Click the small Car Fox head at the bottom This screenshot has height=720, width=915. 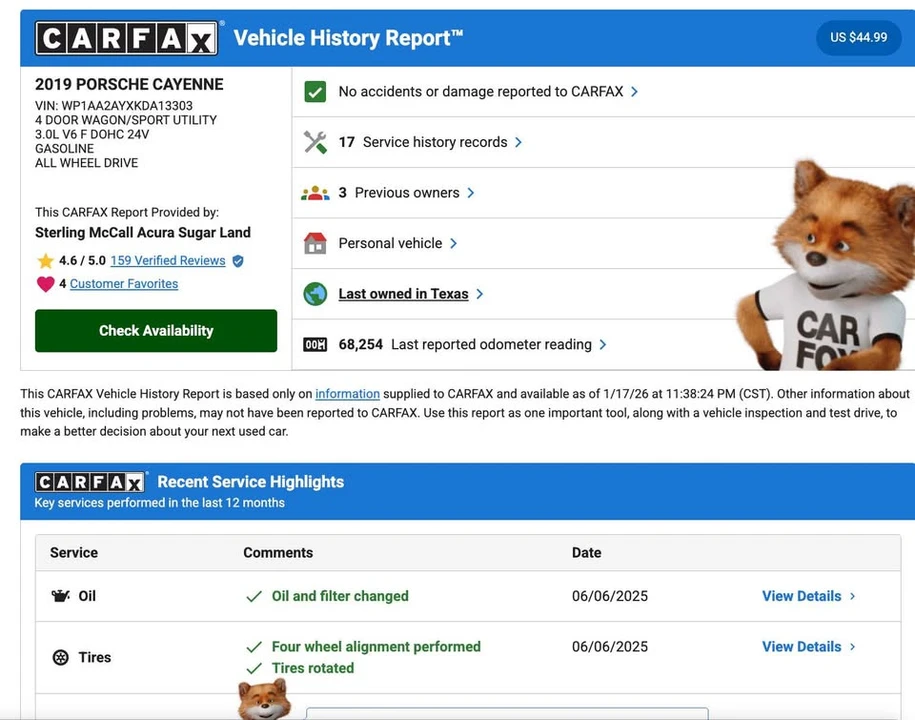pos(264,699)
